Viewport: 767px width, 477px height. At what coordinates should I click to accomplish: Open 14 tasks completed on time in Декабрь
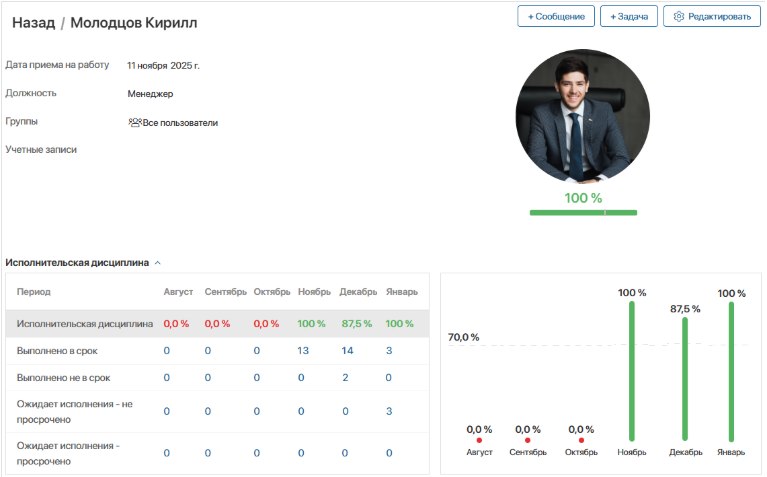(x=347, y=351)
